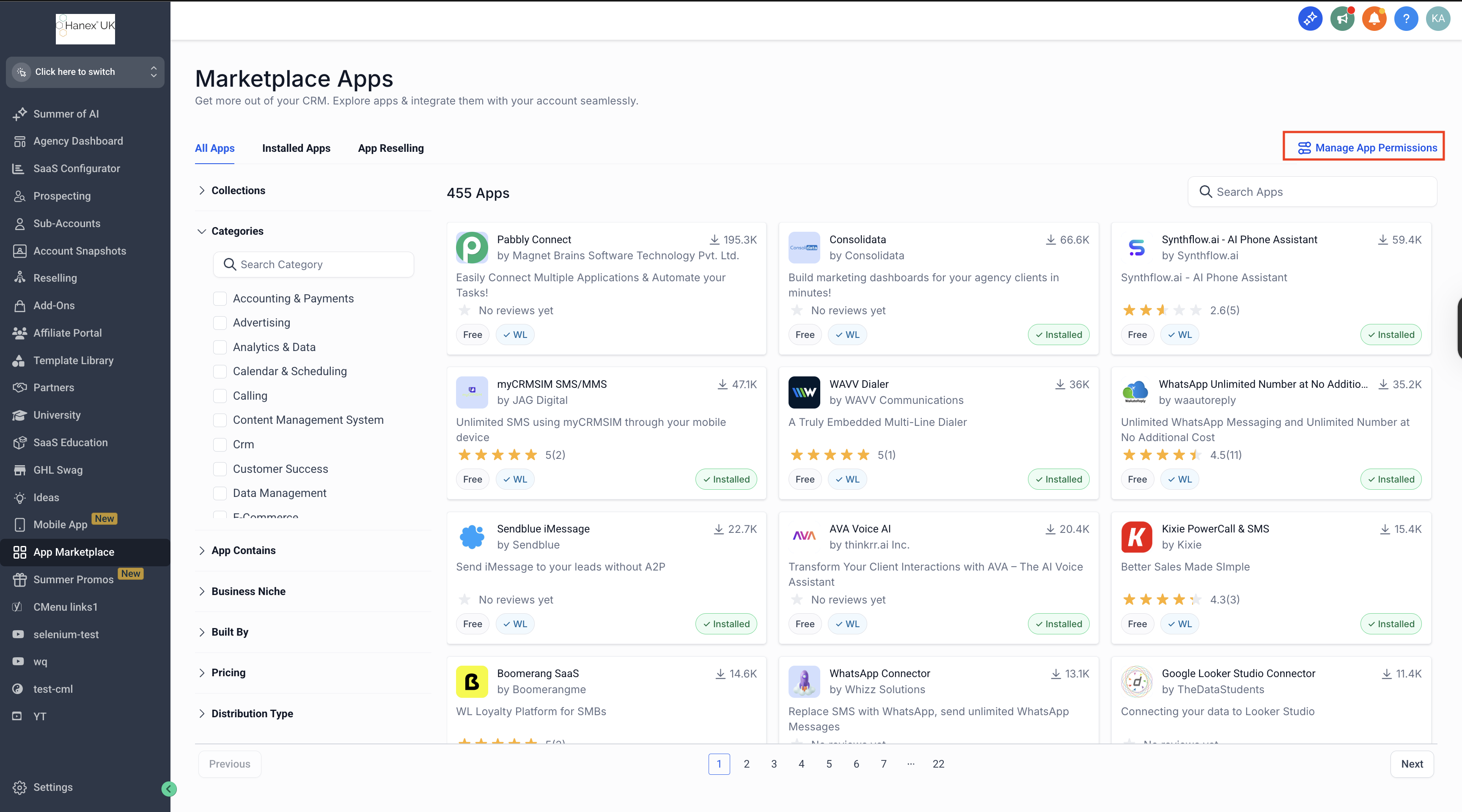Expand the Pricing filter section
The image size is (1462, 812).
[x=228, y=672]
